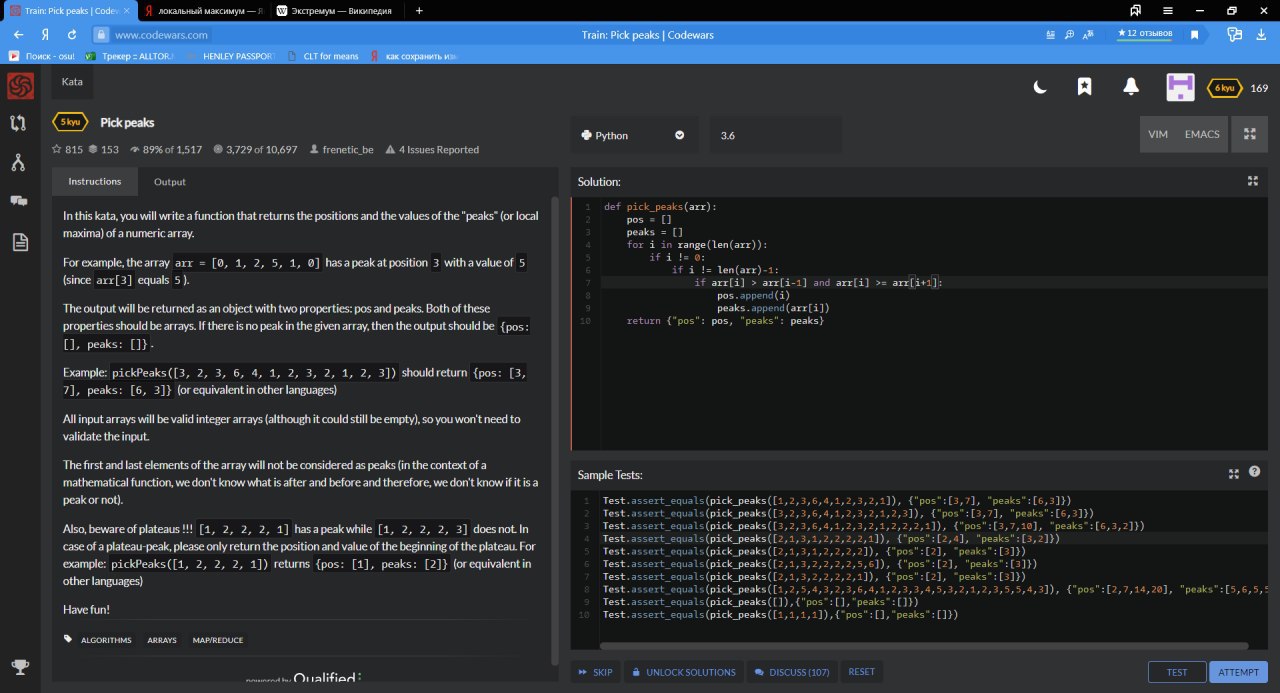Open the kumite fork icon in sidebar
This screenshot has height=693, width=1280.
coord(18,163)
